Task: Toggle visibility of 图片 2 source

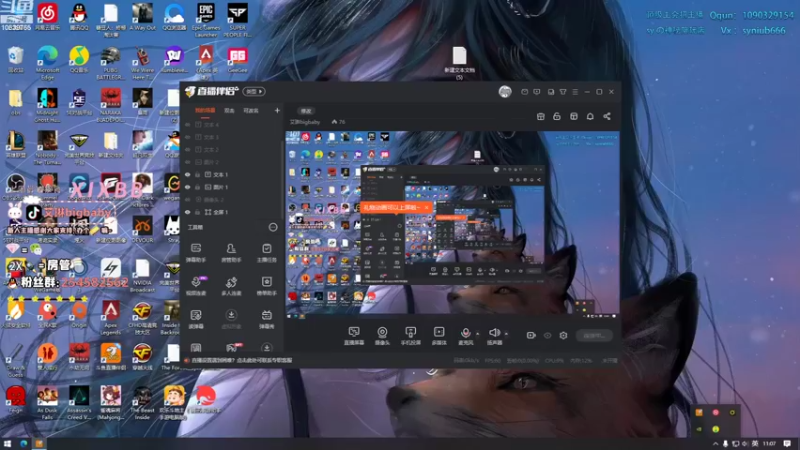Action: (187, 162)
